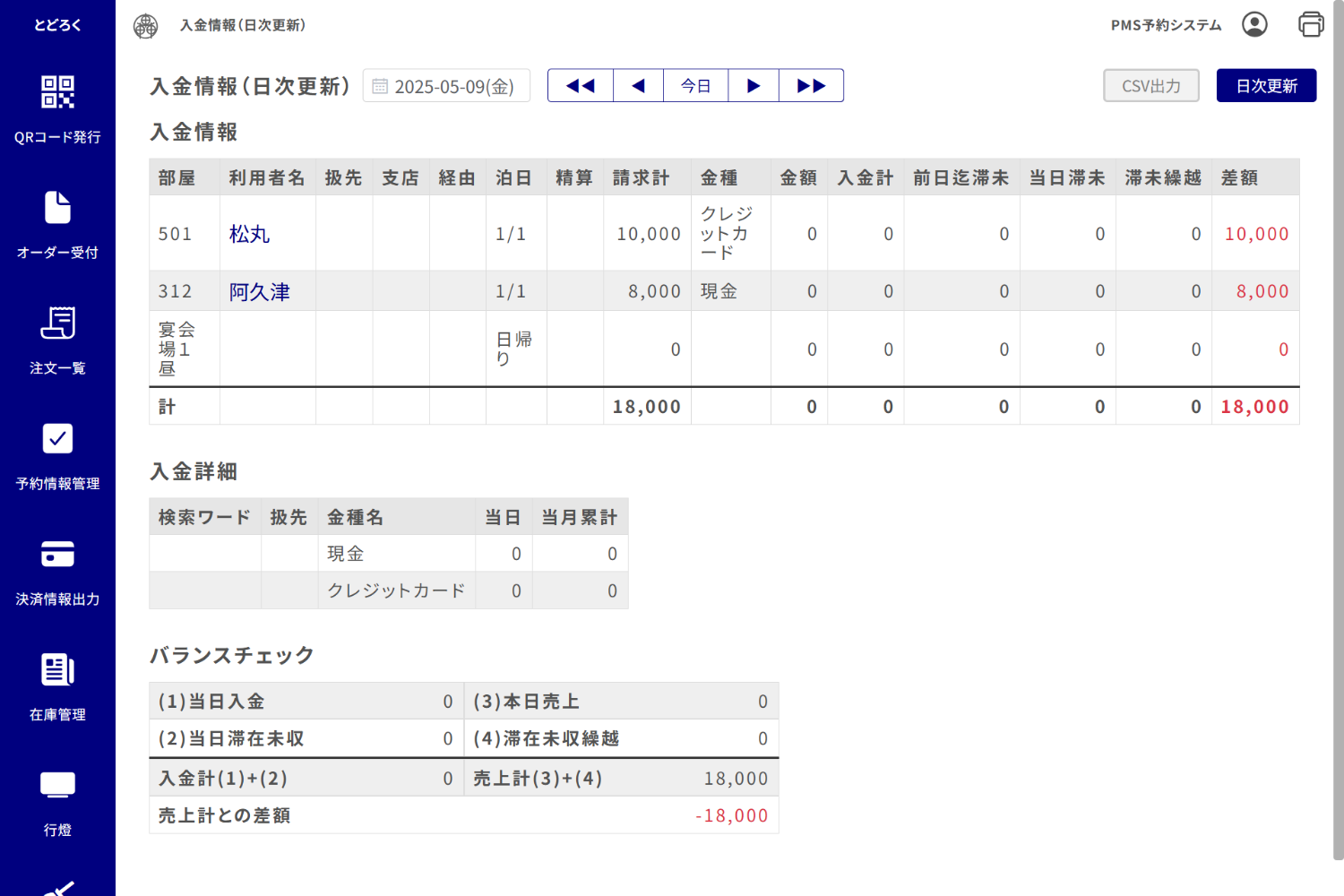The width and height of the screenshot is (1344, 896).
Task: Click the CSV出力 button
Action: pos(1150,86)
